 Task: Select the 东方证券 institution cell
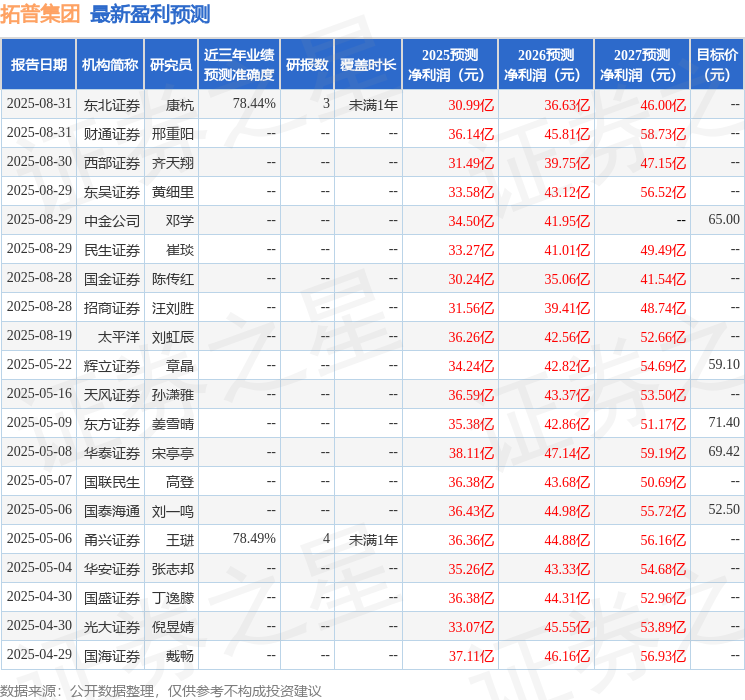pos(112,424)
